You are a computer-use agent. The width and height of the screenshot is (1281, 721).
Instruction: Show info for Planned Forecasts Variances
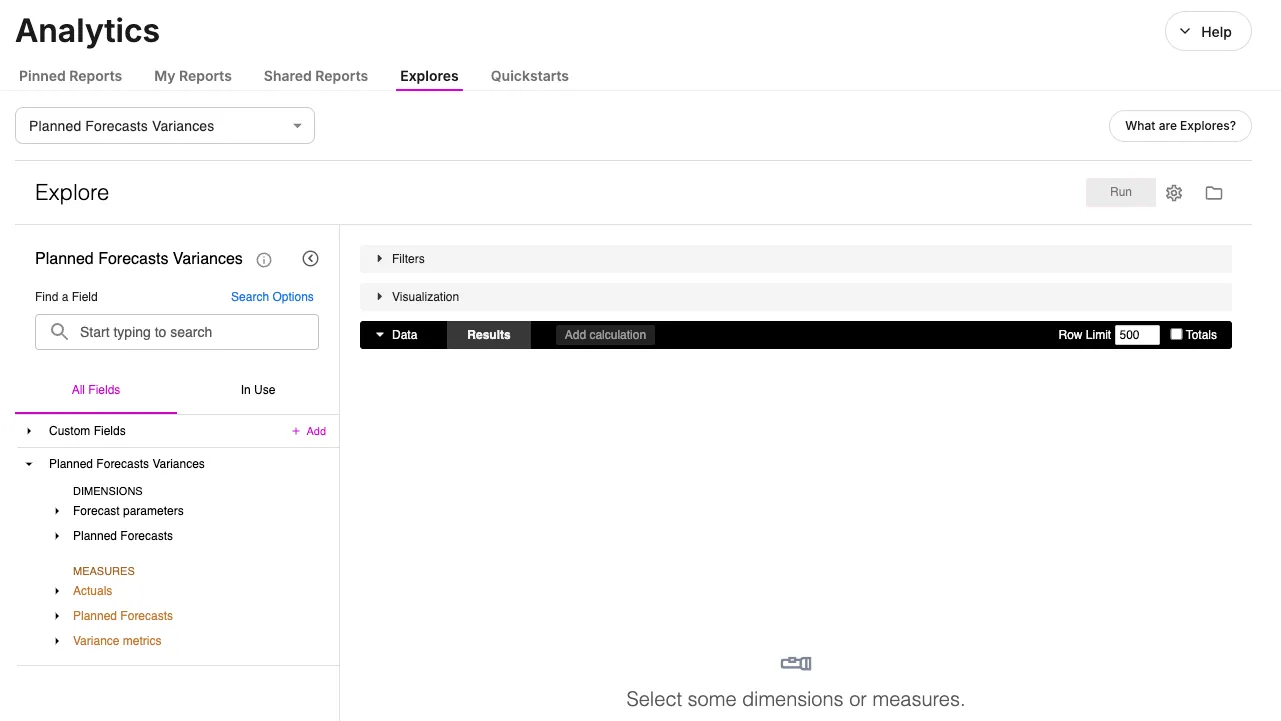[x=264, y=260]
